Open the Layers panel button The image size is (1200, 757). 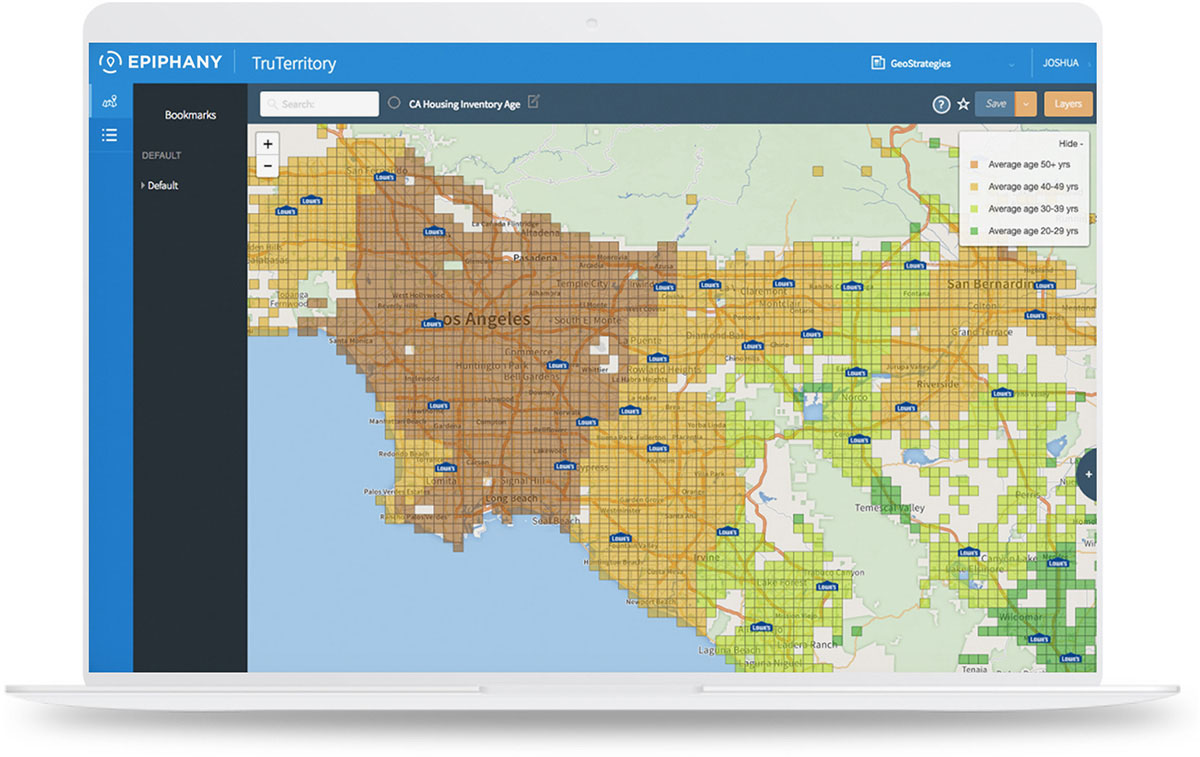[x=1068, y=104]
